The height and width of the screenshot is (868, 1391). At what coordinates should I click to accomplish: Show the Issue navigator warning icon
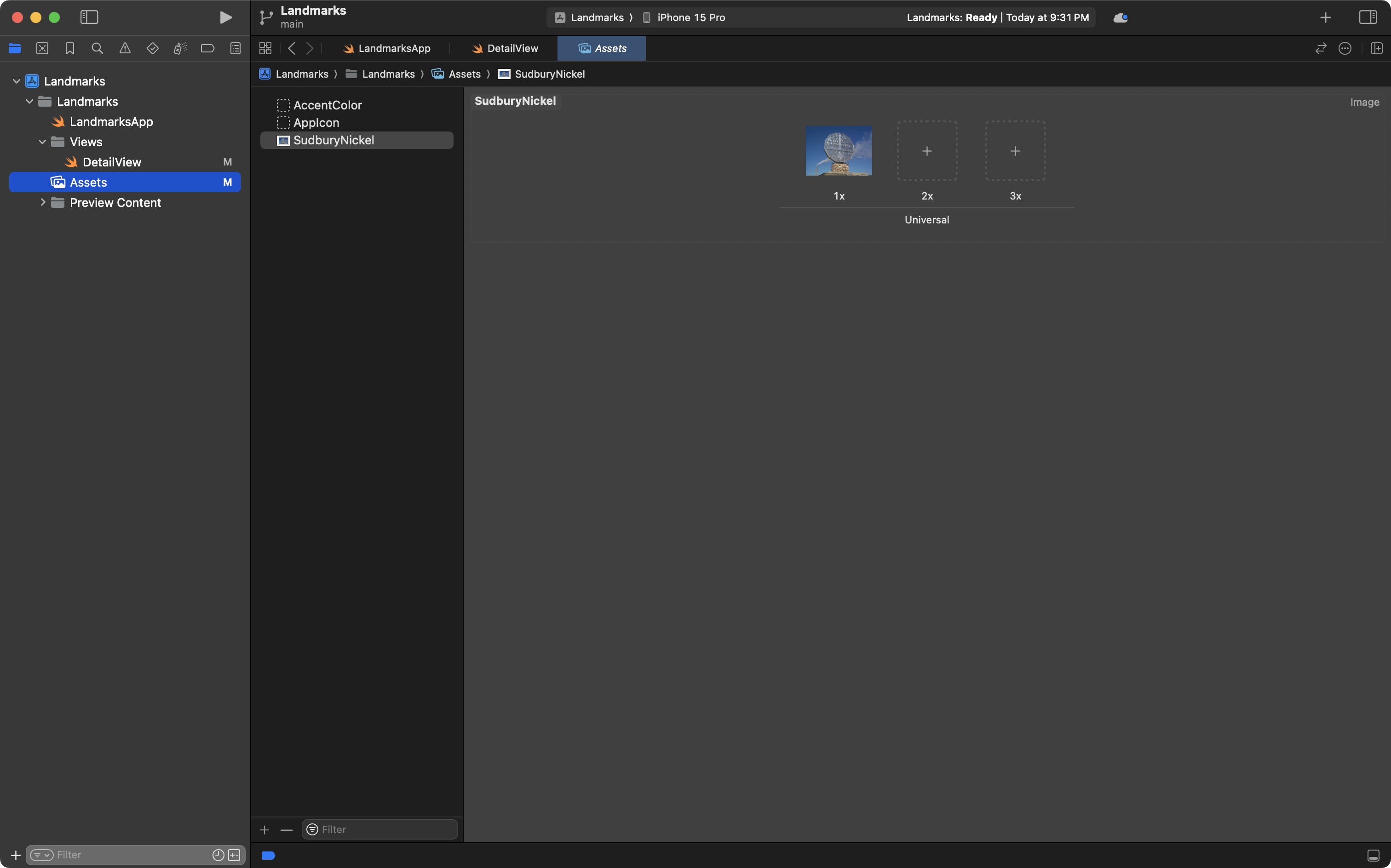(125, 48)
